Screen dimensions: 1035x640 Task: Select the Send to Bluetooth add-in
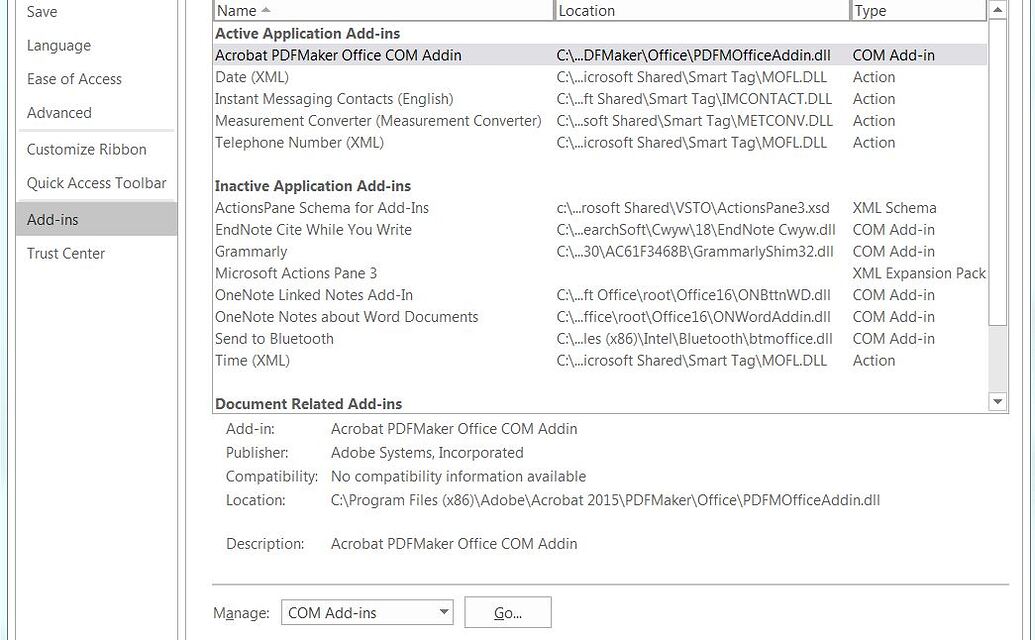274,338
